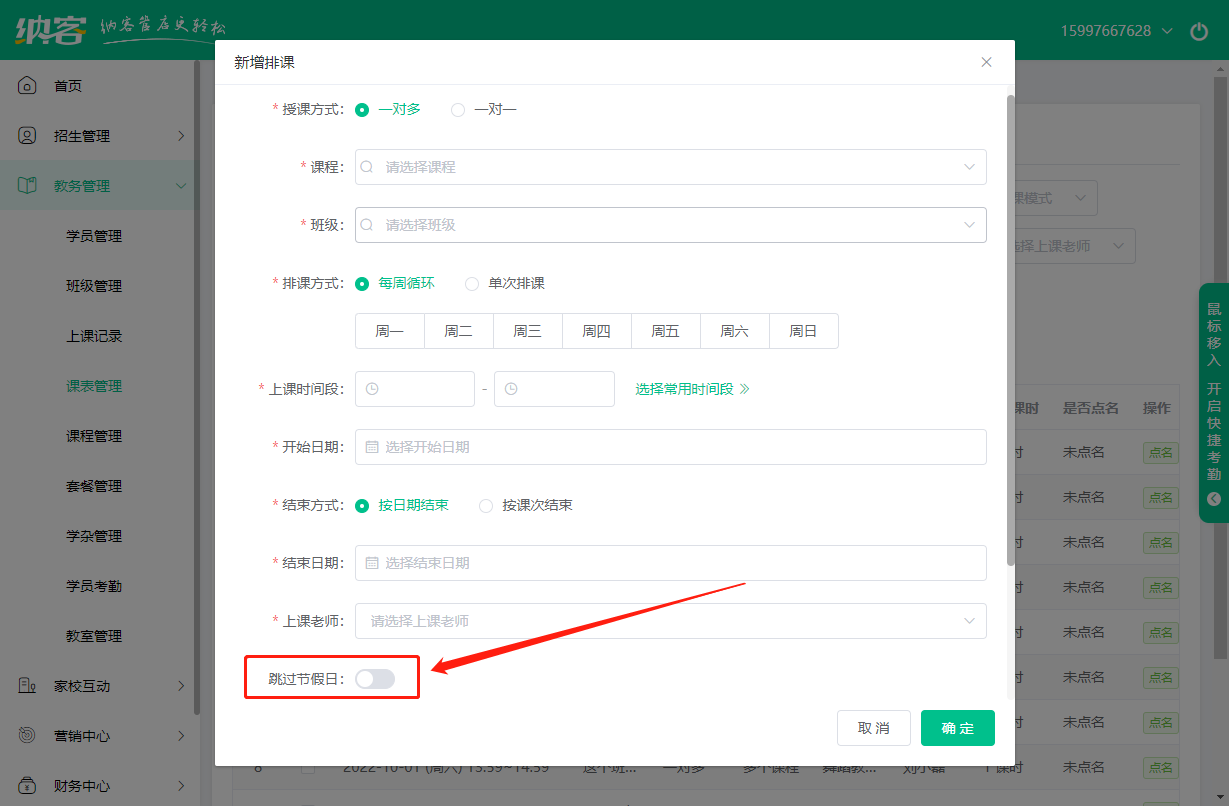Click the arrow icon on quick attendance panel

(1214, 498)
